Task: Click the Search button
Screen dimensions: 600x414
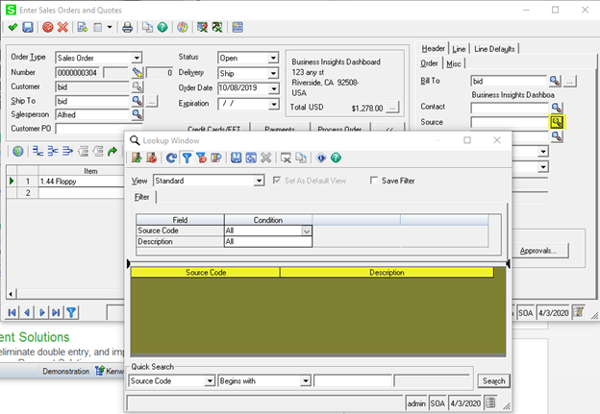Action: click(x=493, y=381)
